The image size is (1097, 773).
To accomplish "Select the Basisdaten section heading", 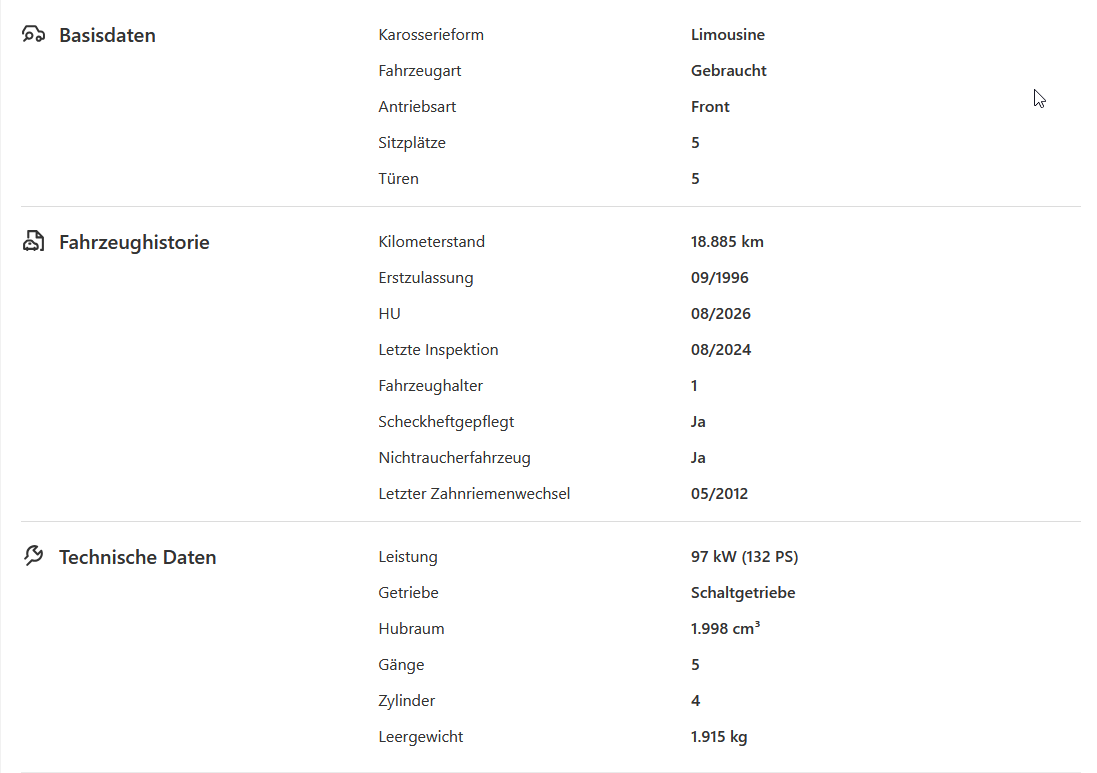I will tap(107, 35).
